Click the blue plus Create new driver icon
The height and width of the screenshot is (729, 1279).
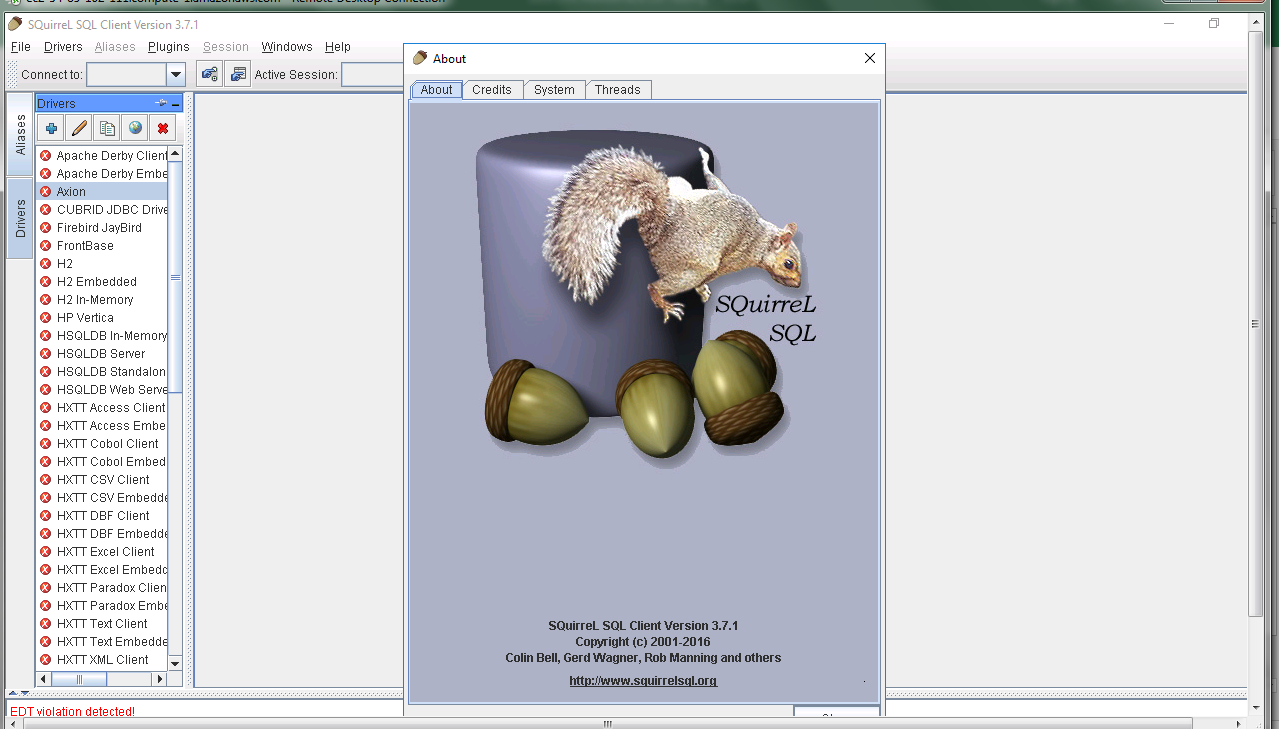pos(51,128)
